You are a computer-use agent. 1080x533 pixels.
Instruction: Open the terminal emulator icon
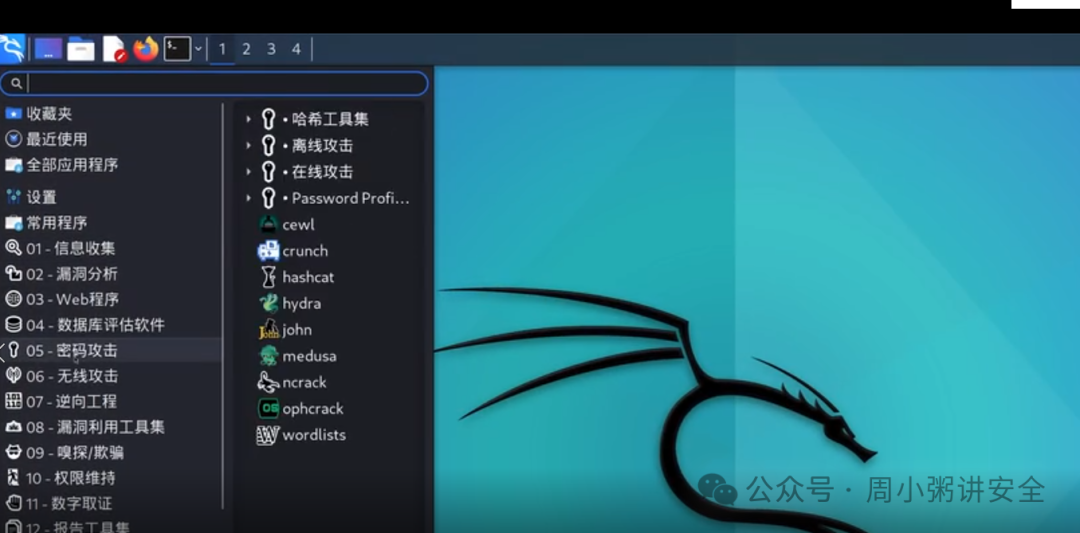177,49
